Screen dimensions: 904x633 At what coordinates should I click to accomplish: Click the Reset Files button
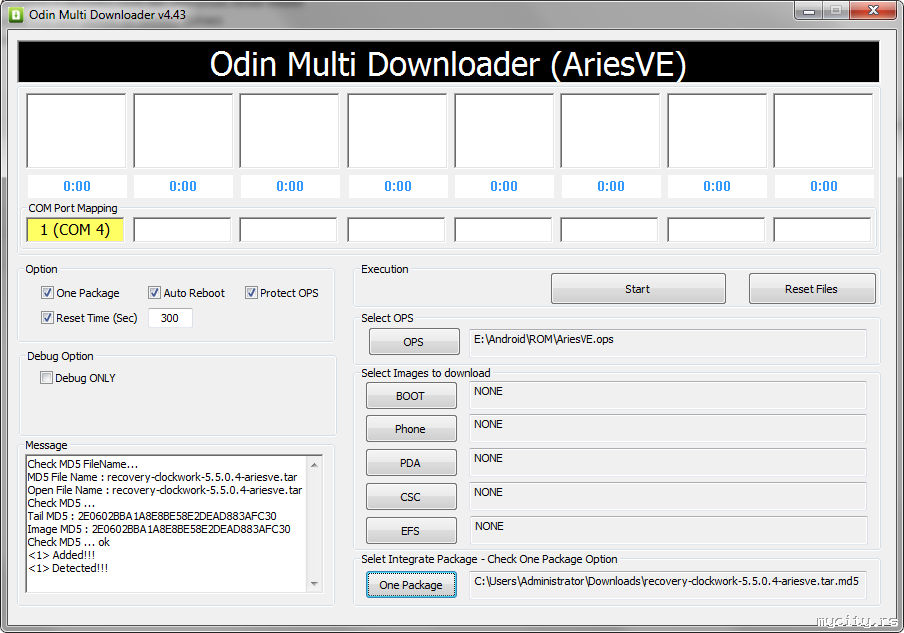tap(812, 289)
